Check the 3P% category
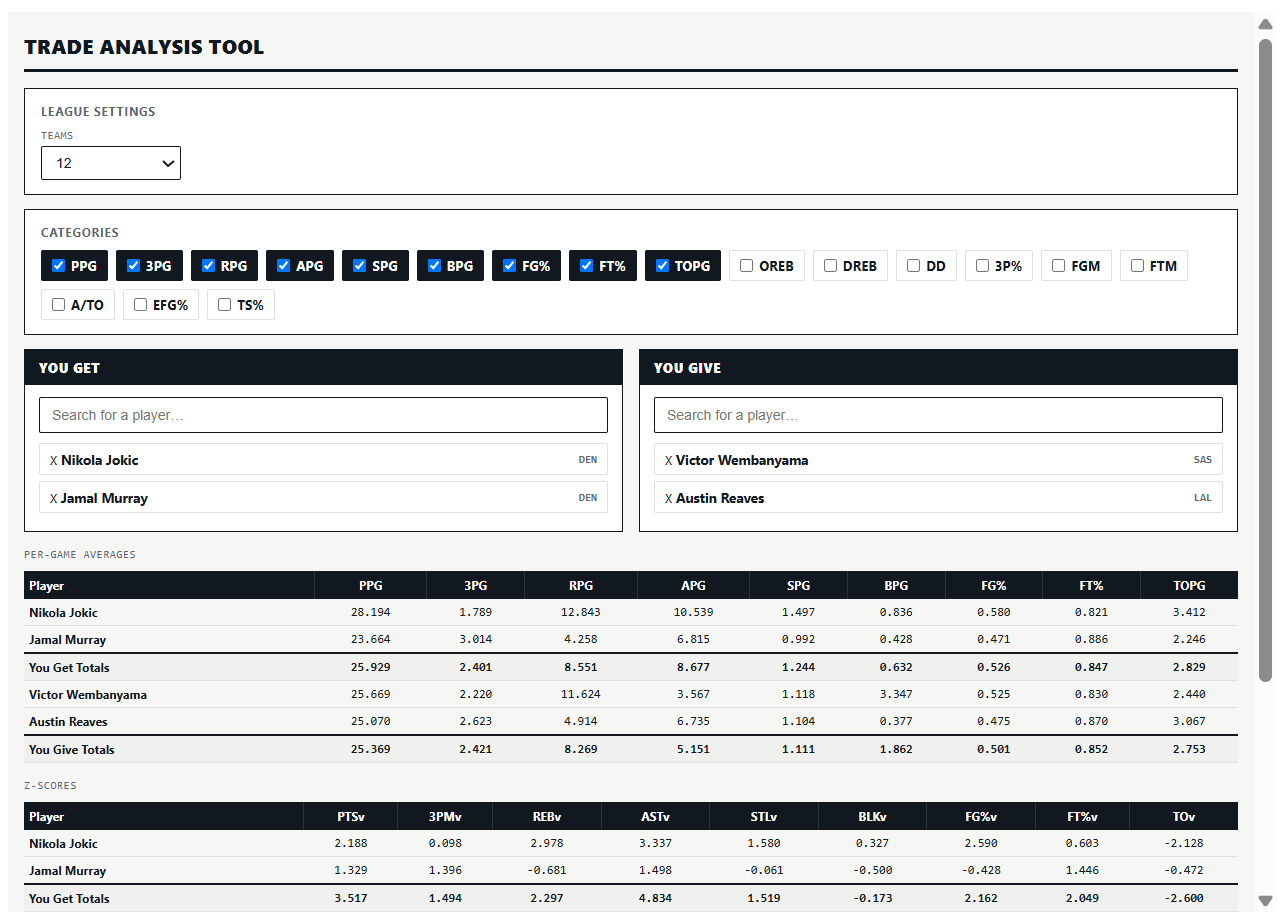Viewport: 1285px width, 919px height. (982, 266)
